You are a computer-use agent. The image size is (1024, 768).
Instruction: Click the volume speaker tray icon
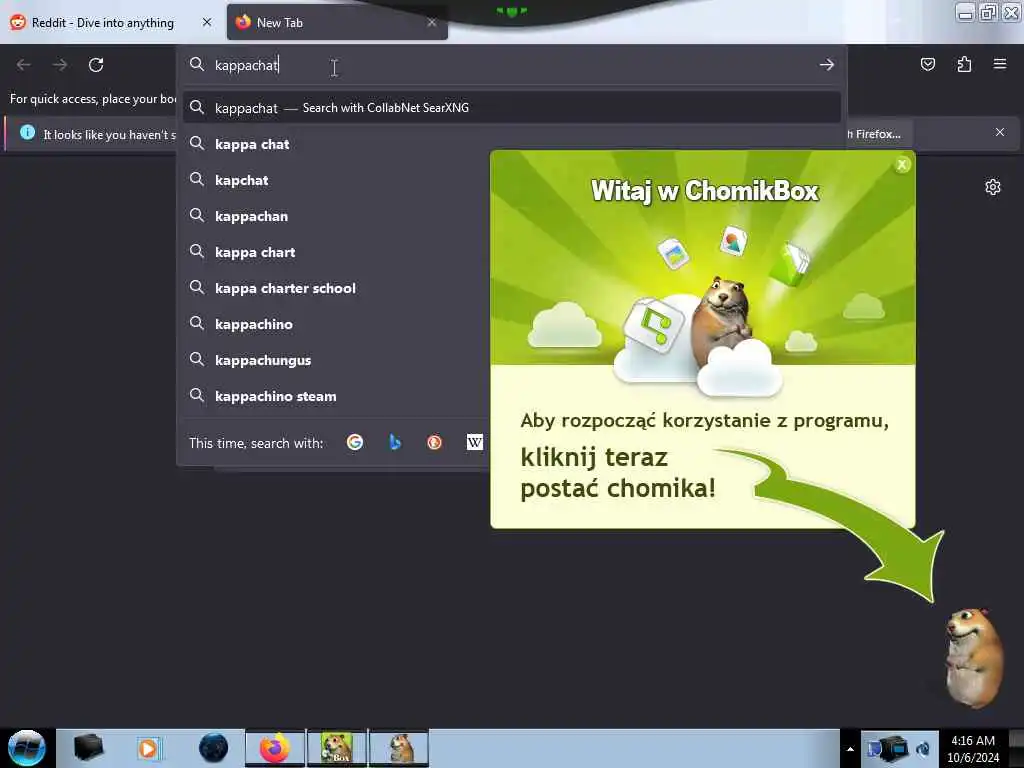[x=924, y=748]
